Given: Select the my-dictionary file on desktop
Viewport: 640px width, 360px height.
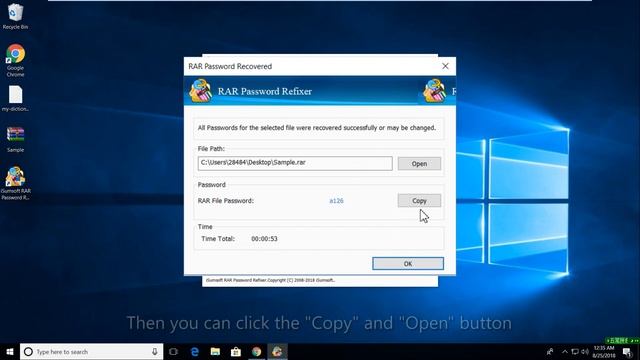Looking at the screenshot, I should 15,98.
